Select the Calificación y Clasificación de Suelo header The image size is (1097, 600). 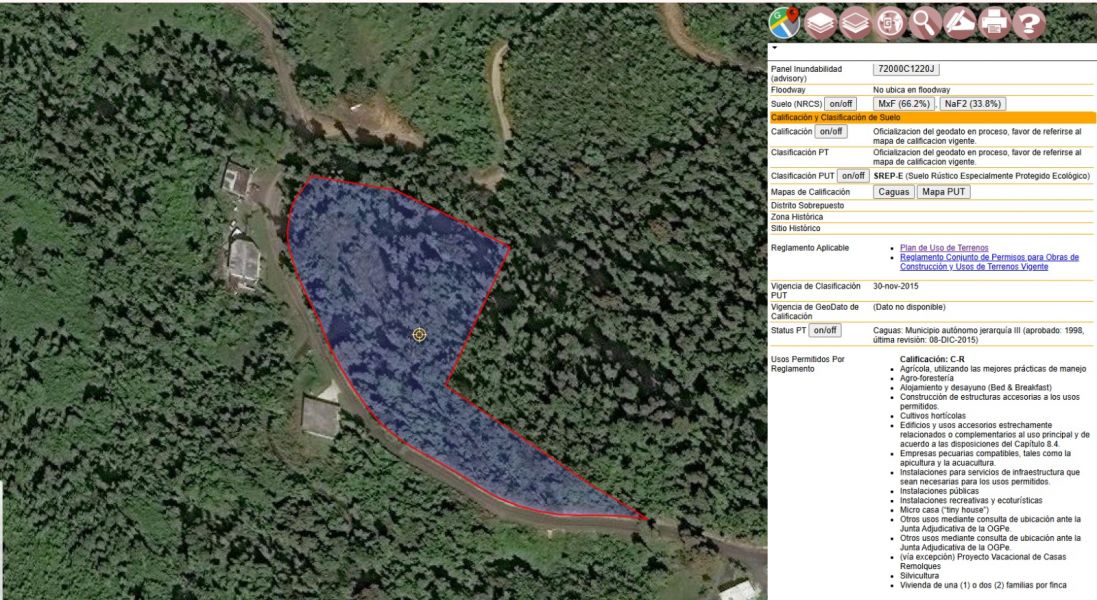[x=932, y=117]
